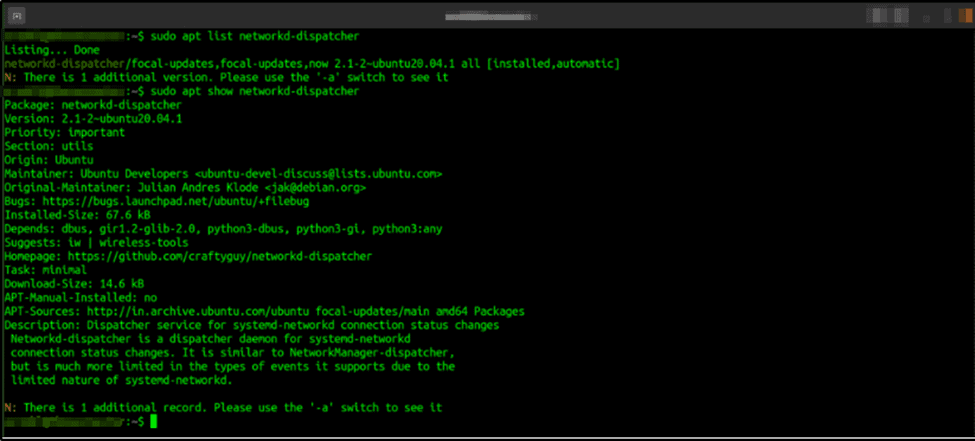Screen dimensions: 975x441
Task: Click 'Description: Dispatcher service for systemd-networkd' line
Action: [251, 325]
